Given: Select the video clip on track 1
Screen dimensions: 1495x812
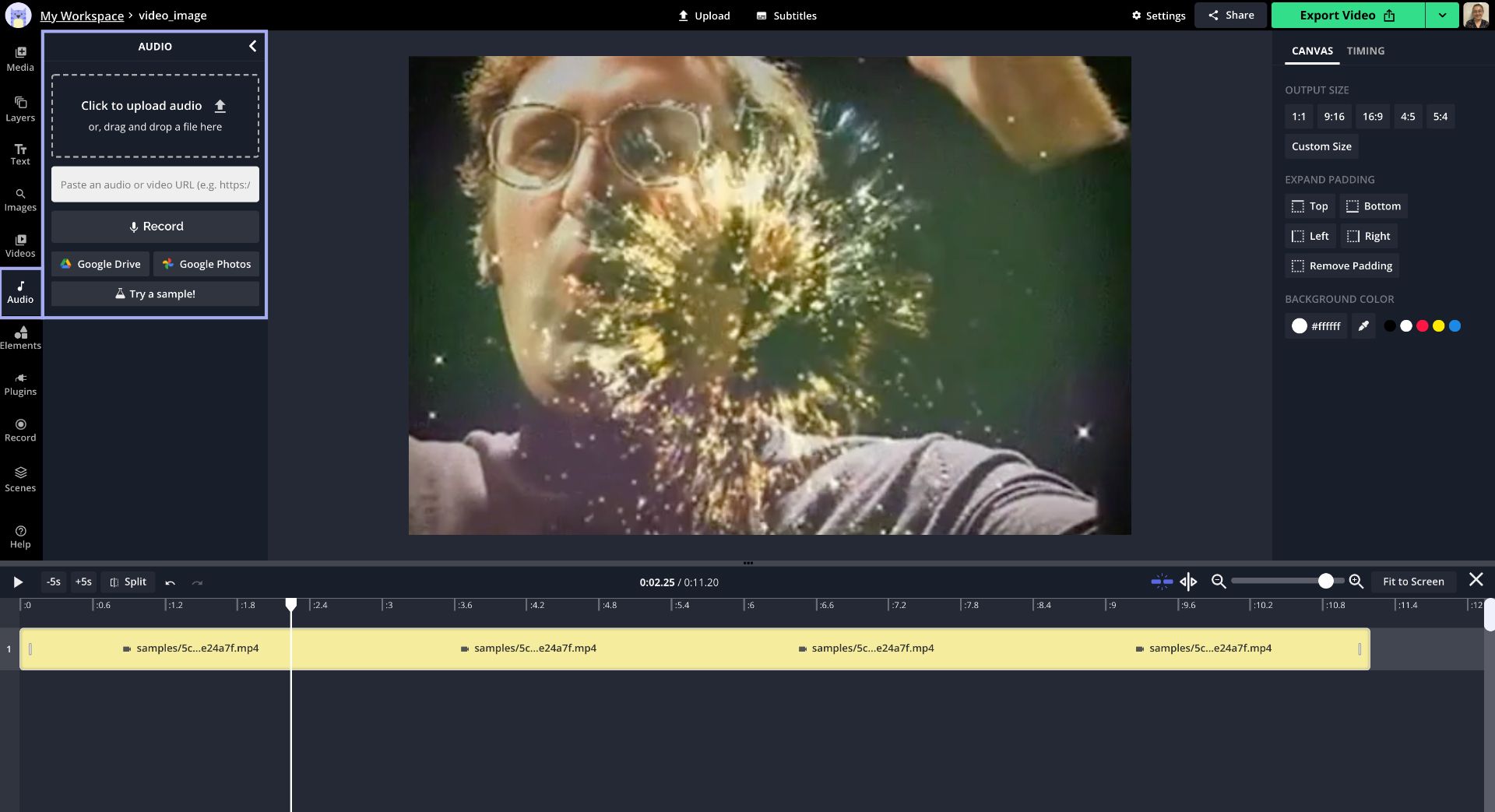Looking at the screenshot, I should (695, 649).
